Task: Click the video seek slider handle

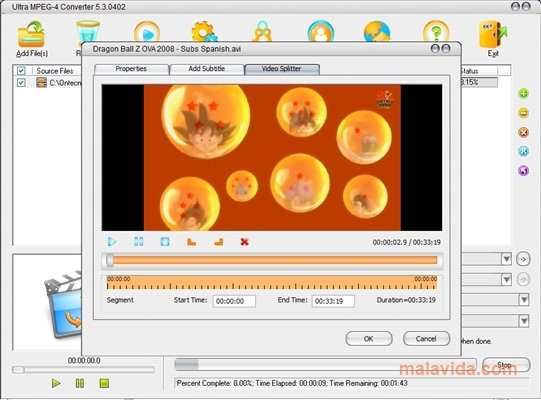Action: 110,260
